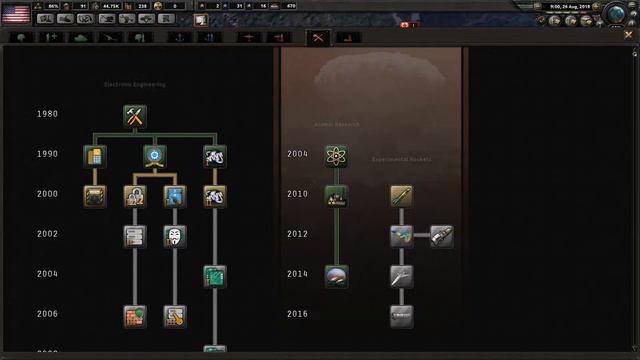Pick the 2004 green circuit board technology
This screenshot has height=360, width=640.
click(x=215, y=276)
